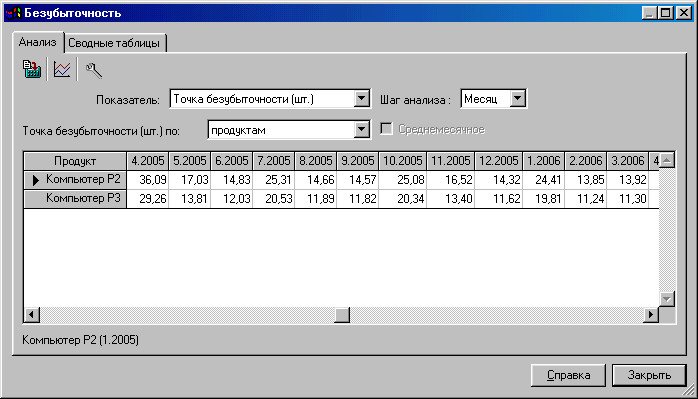698x399 pixels.
Task: Click the 11.2005 column header
Action: coord(450,161)
